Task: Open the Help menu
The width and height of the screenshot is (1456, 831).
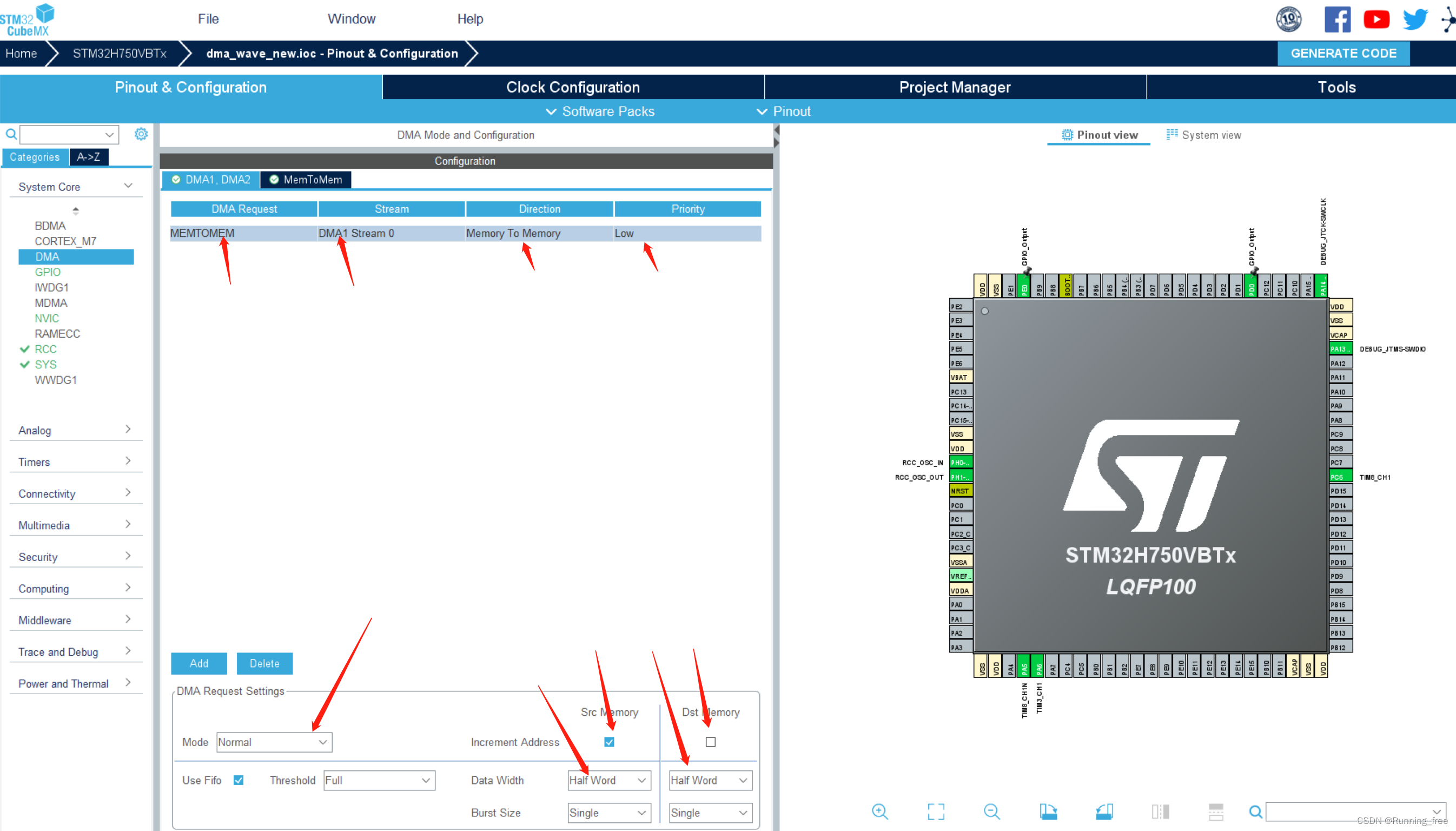Action: pyautogui.click(x=470, y=19)
